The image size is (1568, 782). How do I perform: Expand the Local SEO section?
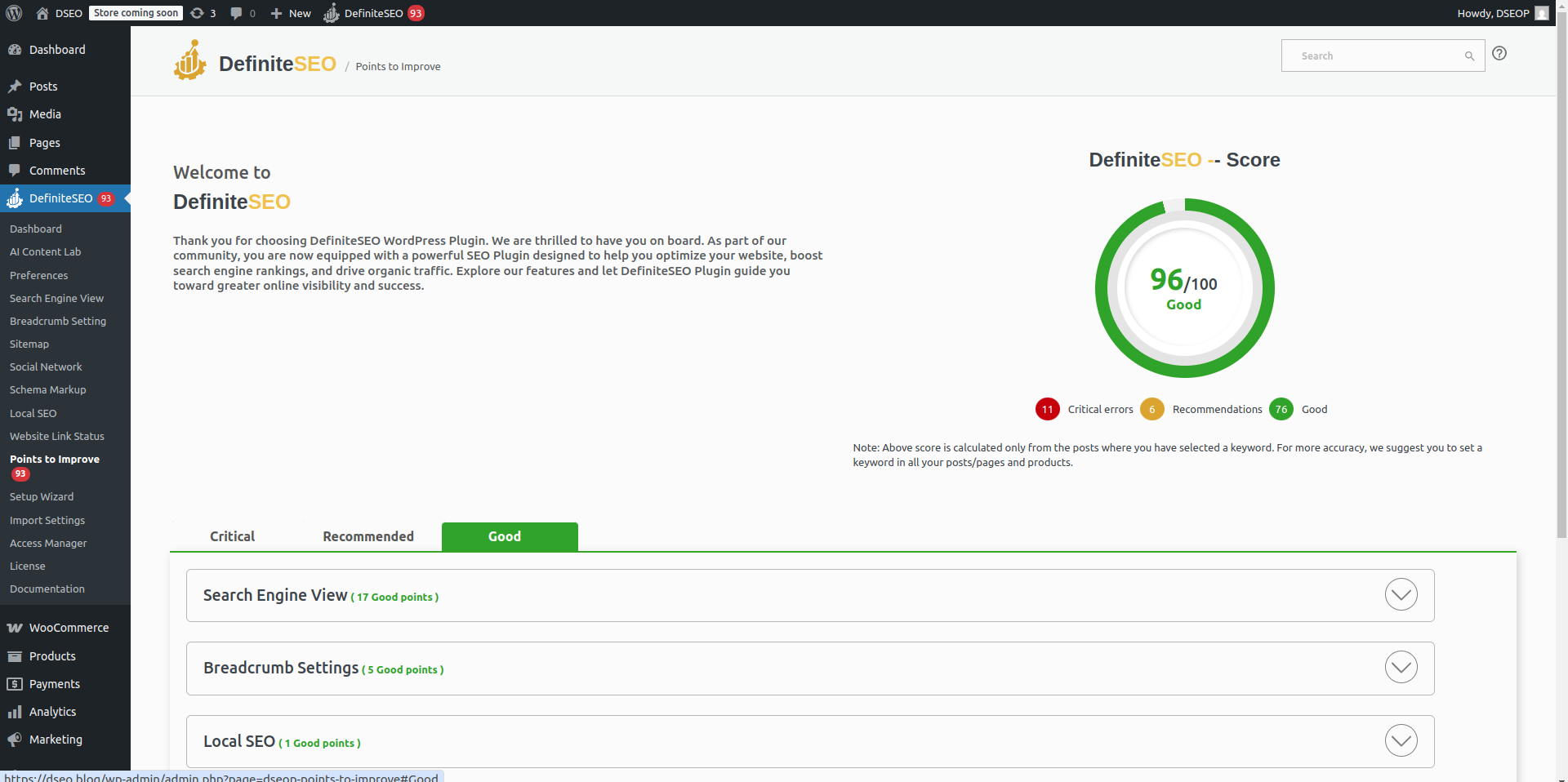coord(1401,740)
